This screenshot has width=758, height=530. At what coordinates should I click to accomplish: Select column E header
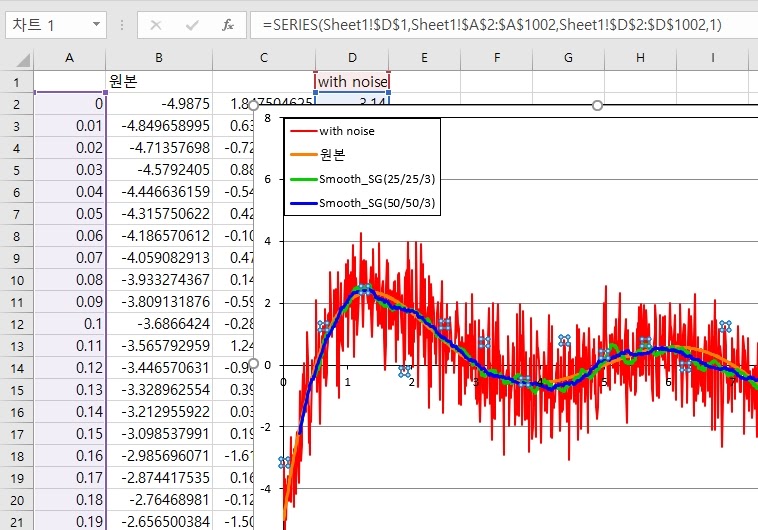click(x=424, y=59)
